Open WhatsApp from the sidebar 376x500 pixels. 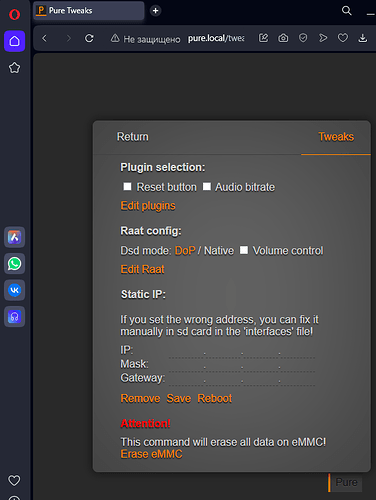coord(14,264)
